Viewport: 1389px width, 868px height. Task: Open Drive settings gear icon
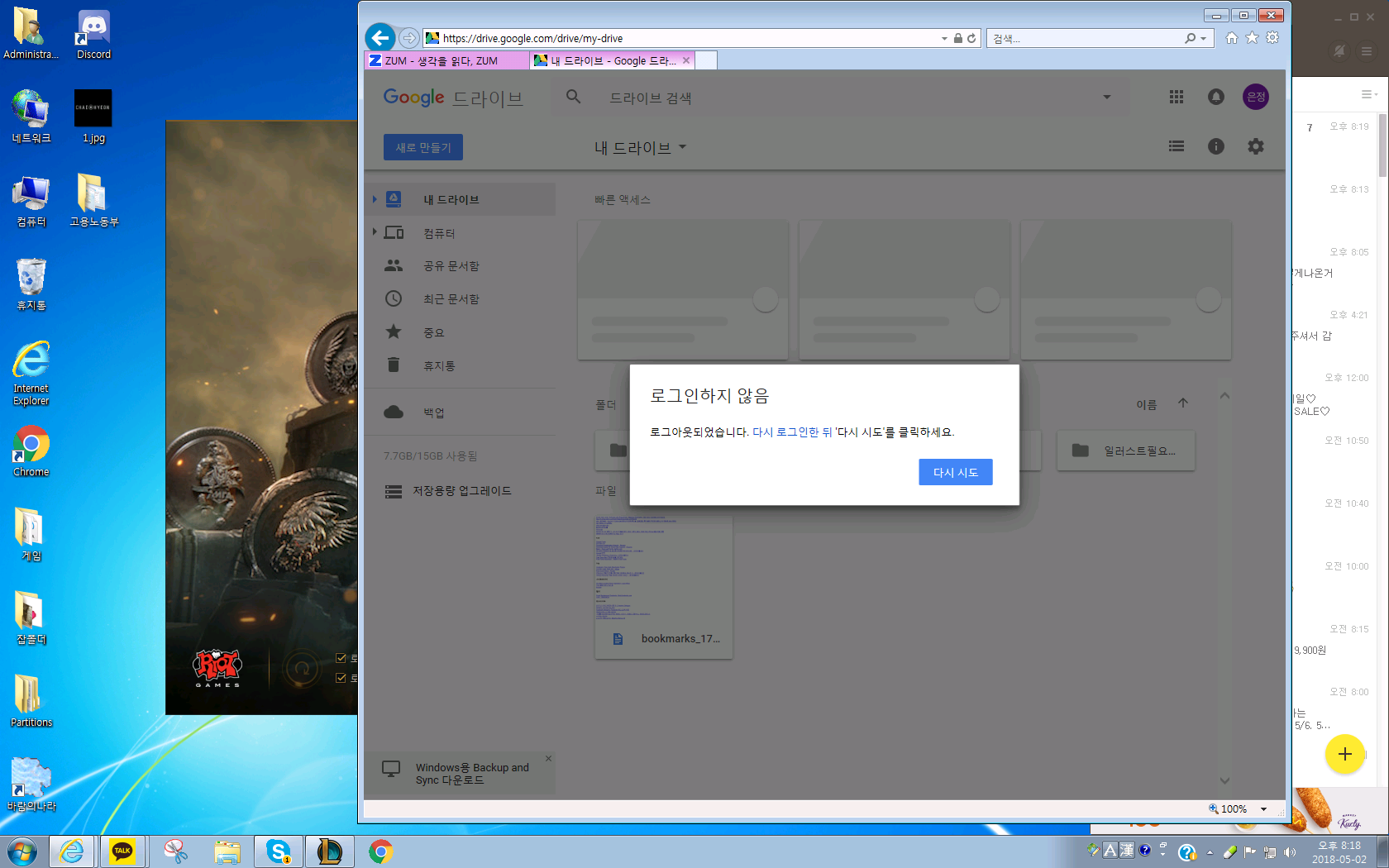tap(1255, 146)
